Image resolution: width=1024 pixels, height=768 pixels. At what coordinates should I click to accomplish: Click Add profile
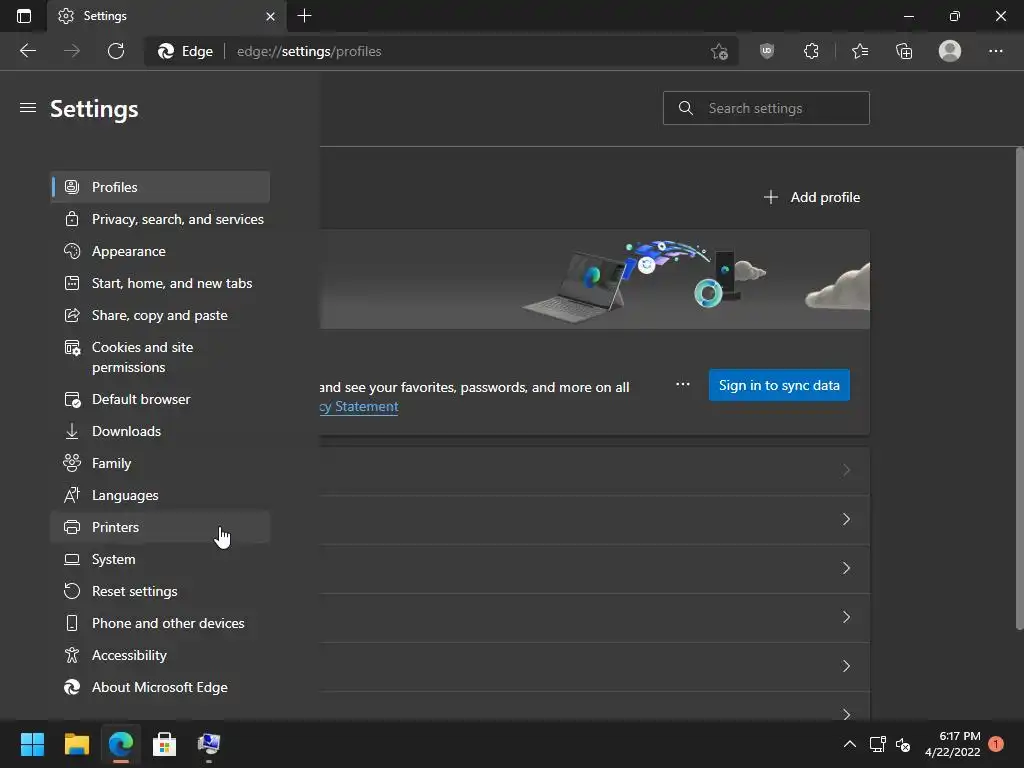click(x=812, y=197)
